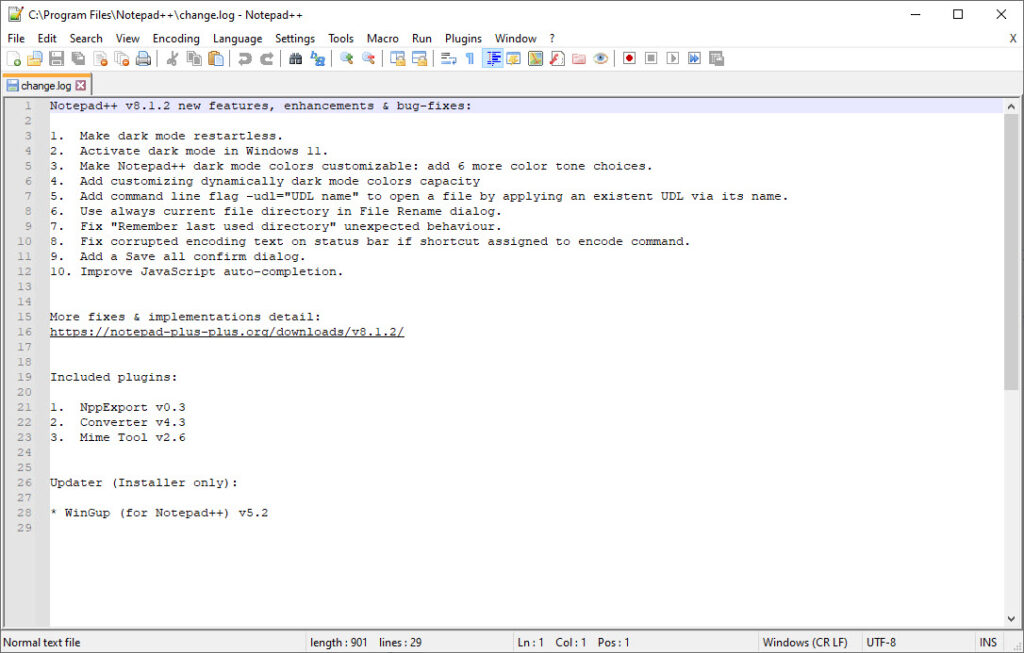This screenshot has height=653, width=1024.
Task: Click the Close All toolbar icon
Action: [121, 59]
